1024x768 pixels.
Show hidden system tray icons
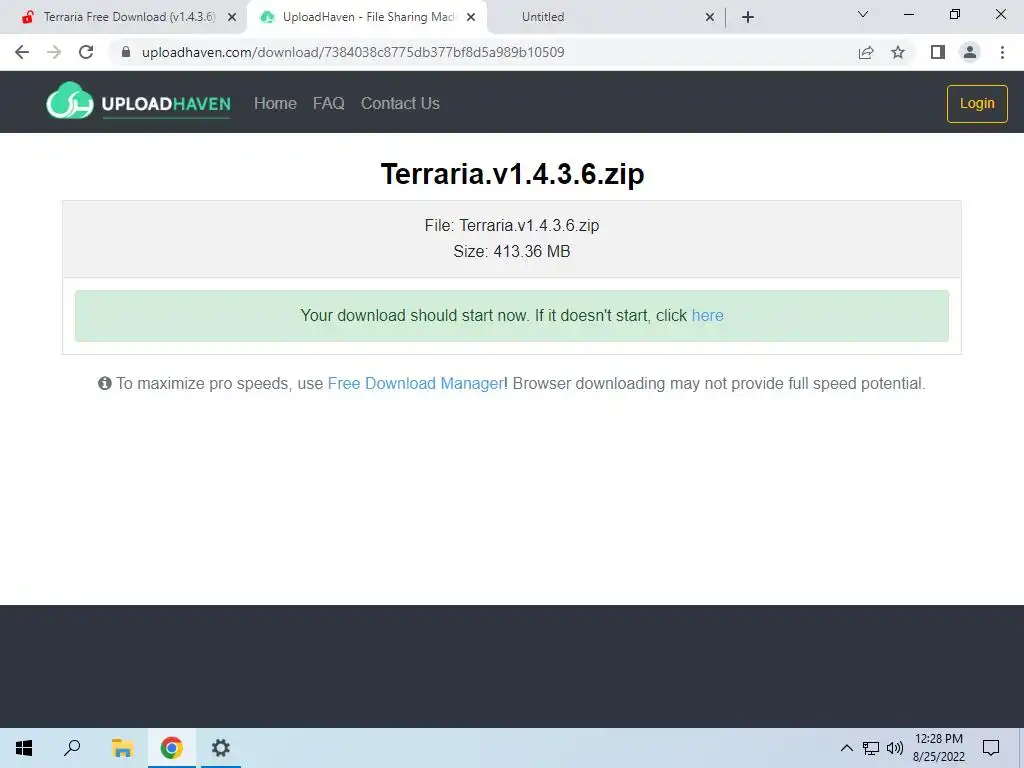(x=846, y=748)
